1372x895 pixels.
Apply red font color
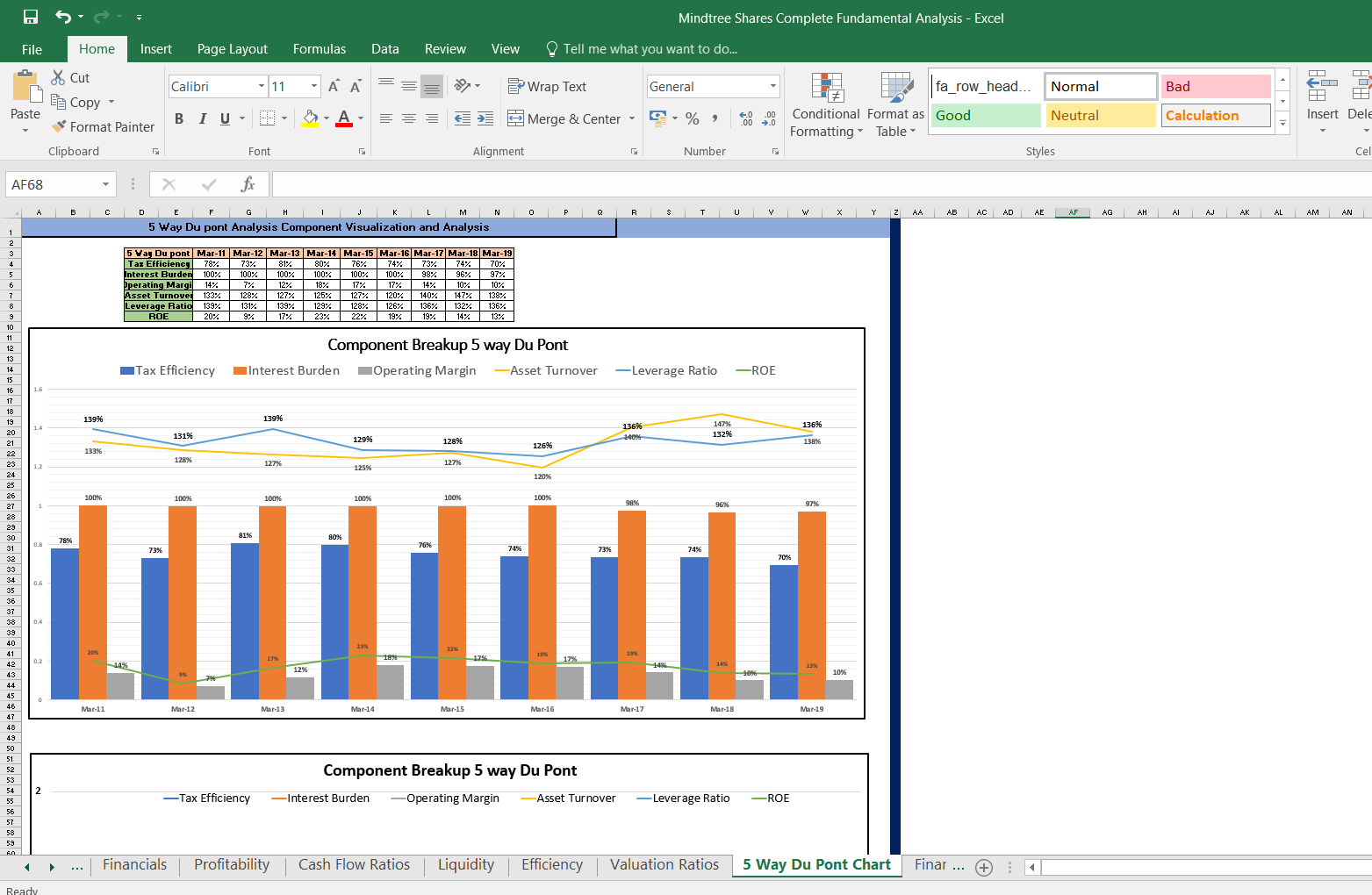[x=344, y=118]
